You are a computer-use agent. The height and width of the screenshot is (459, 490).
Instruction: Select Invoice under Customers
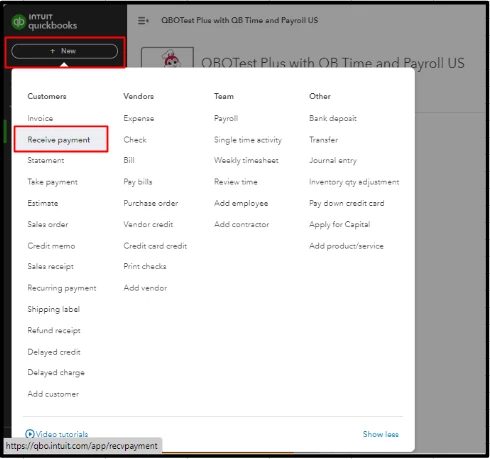pos(40,118)
